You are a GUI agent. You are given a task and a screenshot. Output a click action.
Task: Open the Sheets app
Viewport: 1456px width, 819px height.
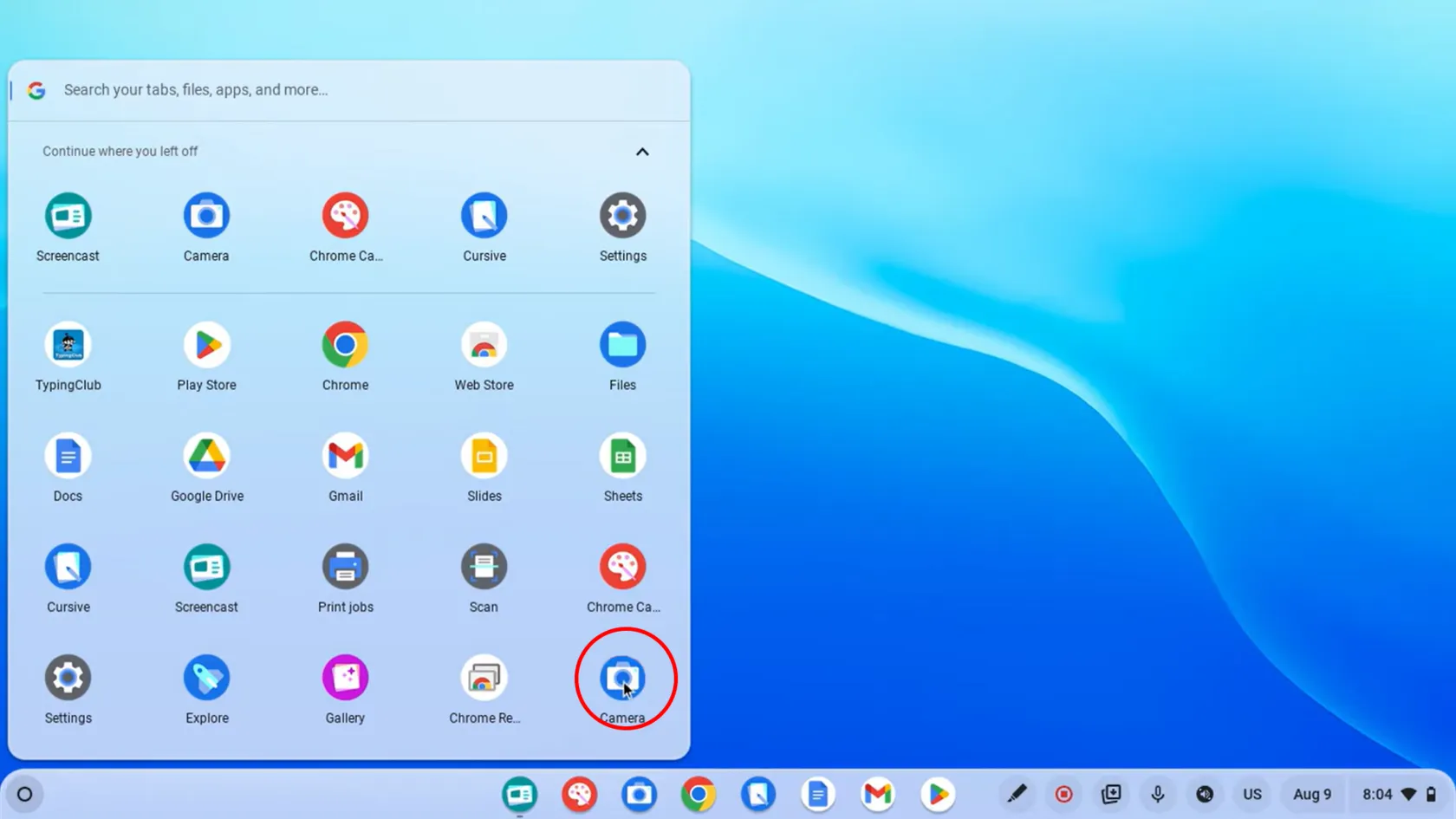(x=622, y=457)
